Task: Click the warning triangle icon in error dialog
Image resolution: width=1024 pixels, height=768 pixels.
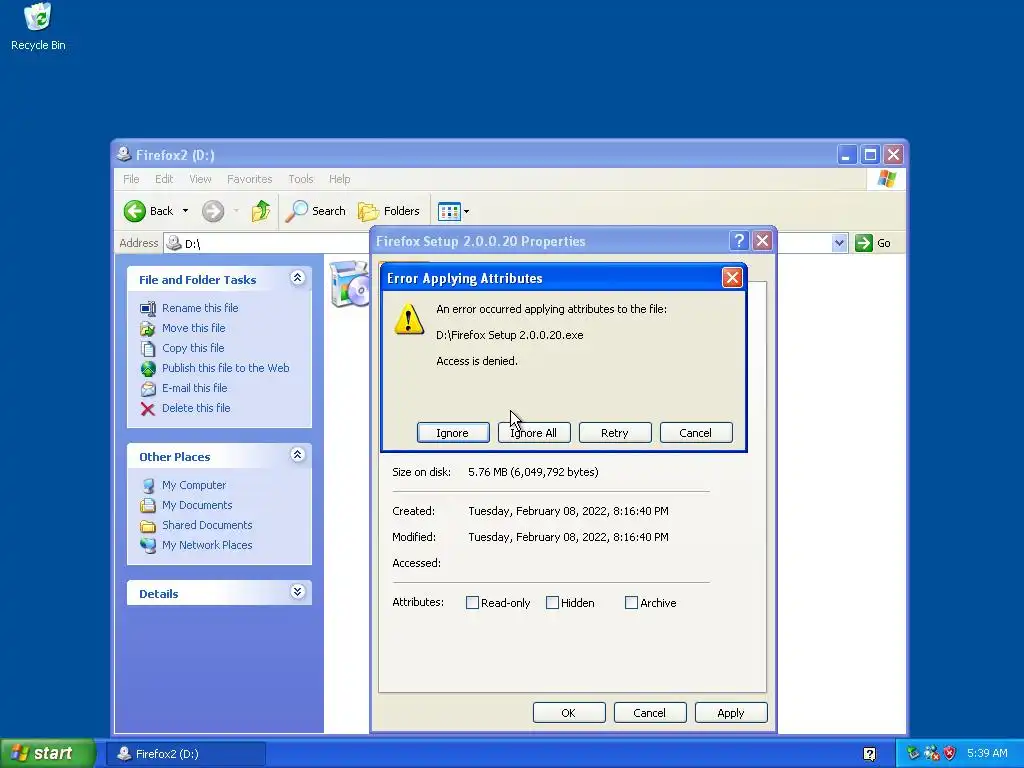Action: click(x=409, y=319)
